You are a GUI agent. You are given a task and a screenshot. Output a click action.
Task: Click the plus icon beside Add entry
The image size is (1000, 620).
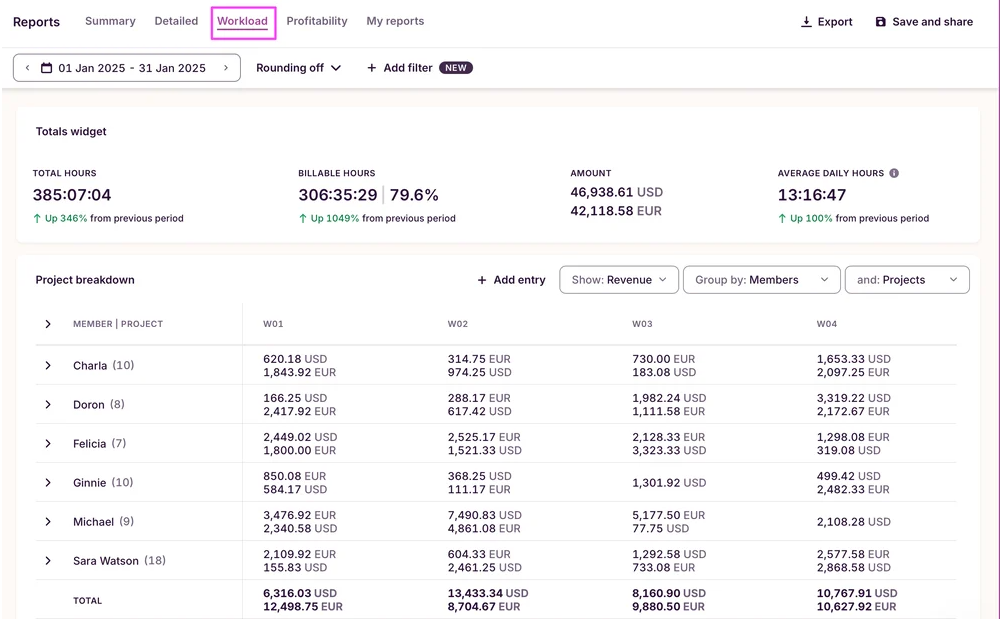482,280
